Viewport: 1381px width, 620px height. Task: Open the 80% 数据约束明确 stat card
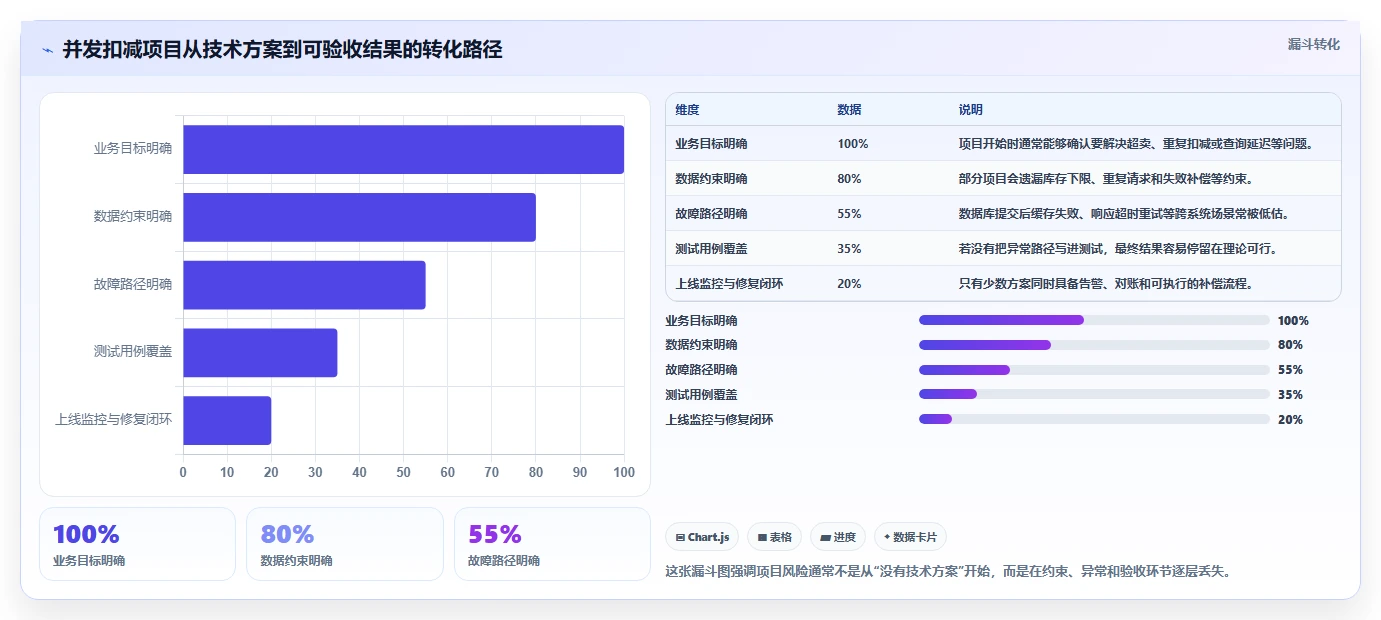click(x=345, y=544)
